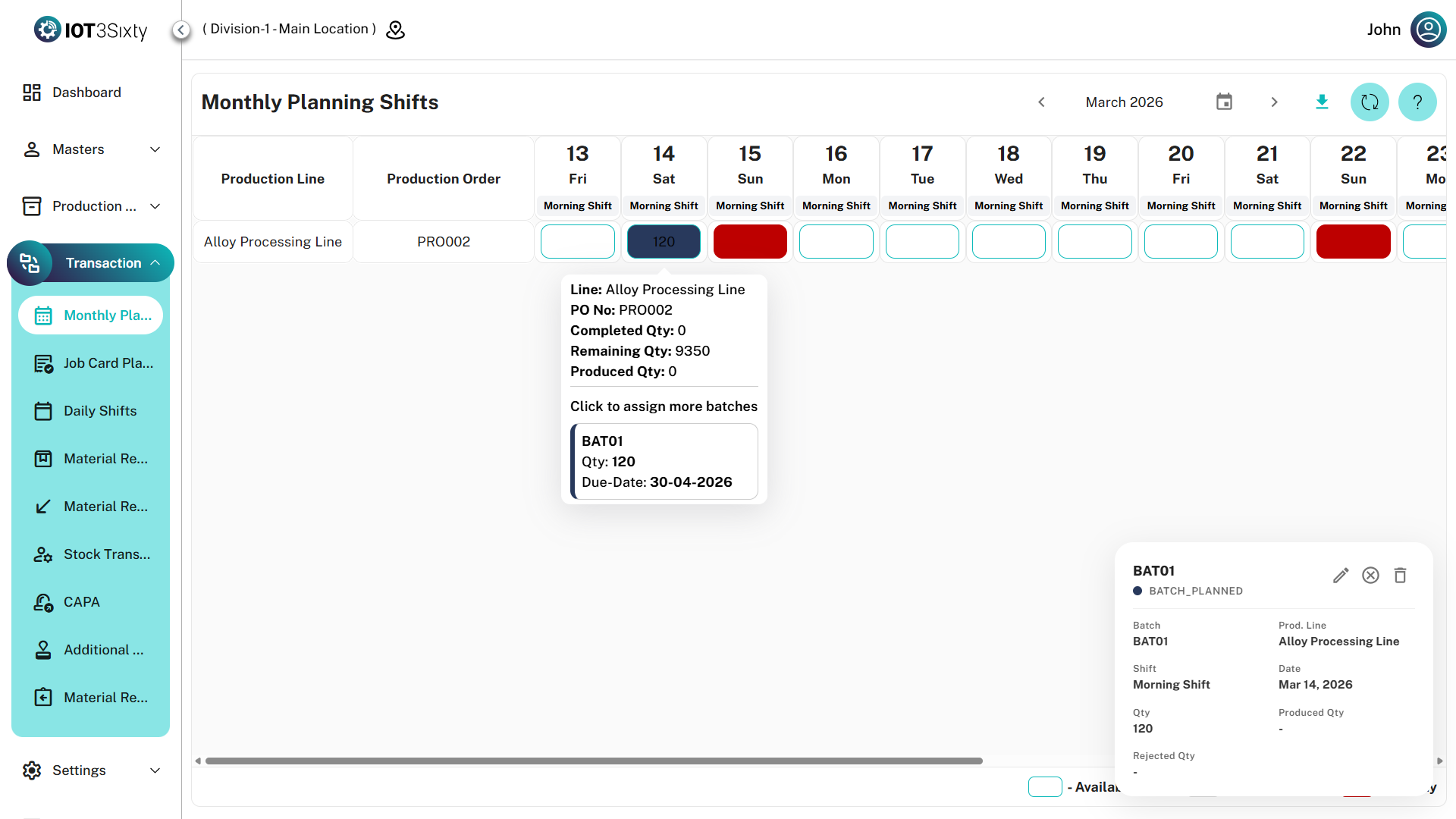The image size is (1456, 819).
Task: Expand the Settings menu
Action: 91,770
